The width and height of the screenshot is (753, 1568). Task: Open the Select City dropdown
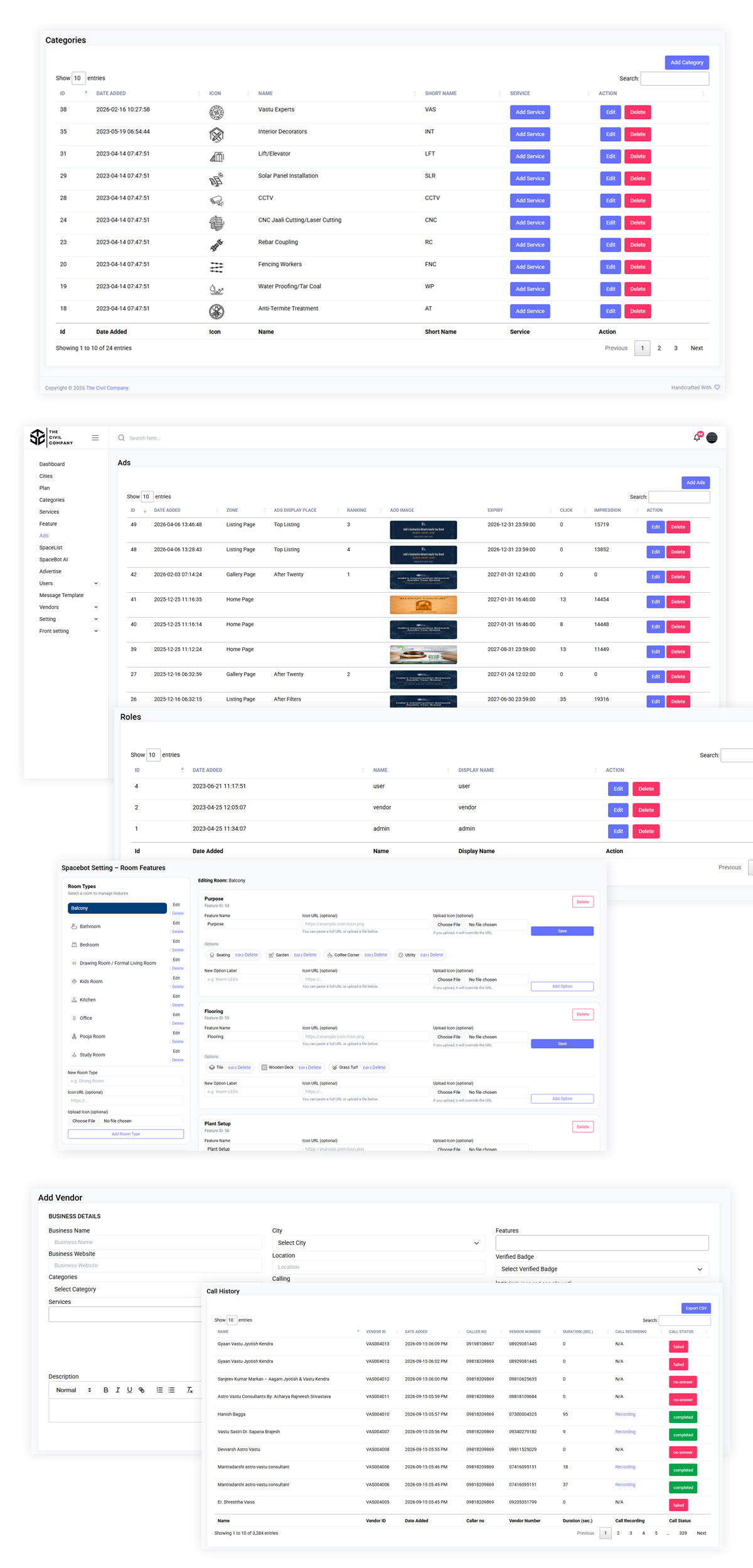coord(378,1243)
